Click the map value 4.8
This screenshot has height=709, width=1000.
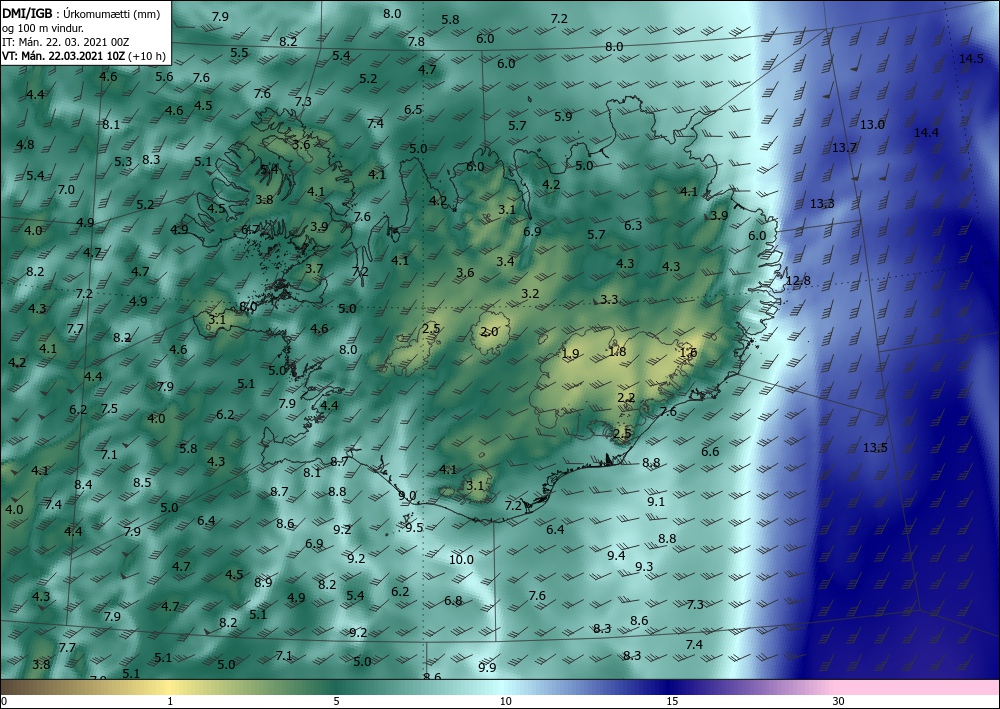(x=25, y=144)
